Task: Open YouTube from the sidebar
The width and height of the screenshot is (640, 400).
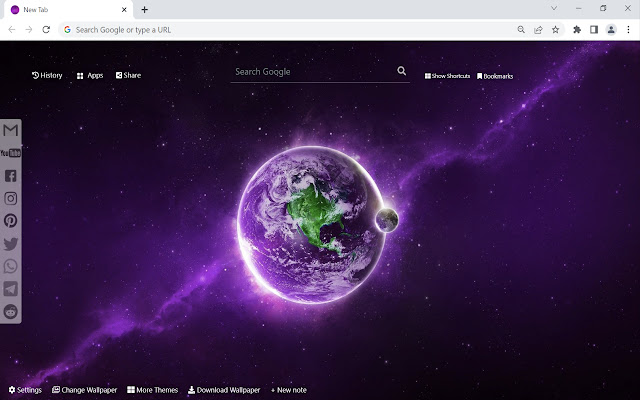Action: [x=11, y=153]
